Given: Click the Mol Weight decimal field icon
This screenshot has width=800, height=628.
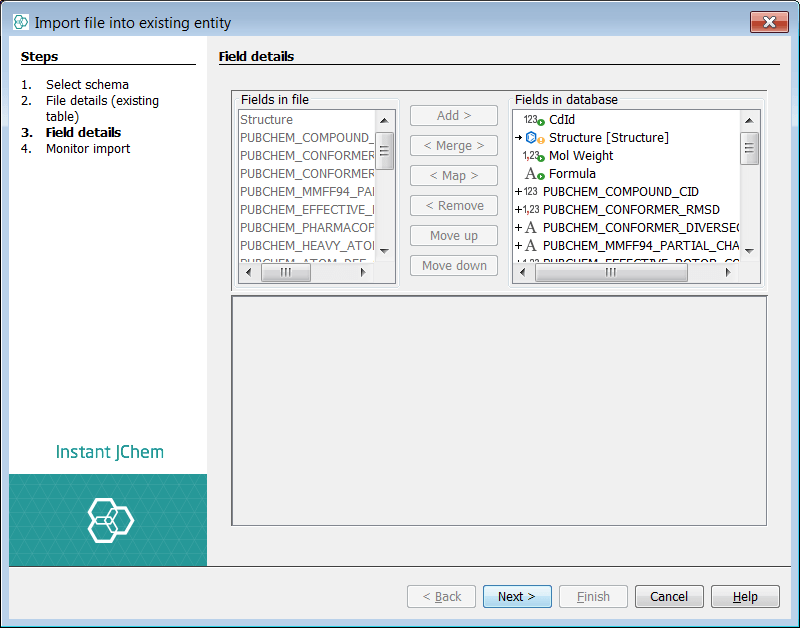Looking at the screenshot, I should [533, 156].
